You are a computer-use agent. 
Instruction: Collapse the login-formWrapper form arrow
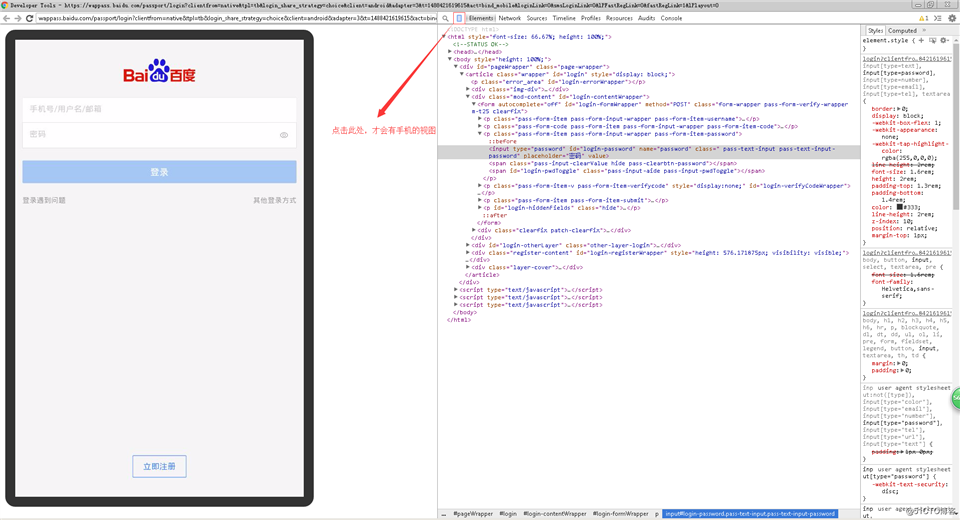[x=474, y=104]
